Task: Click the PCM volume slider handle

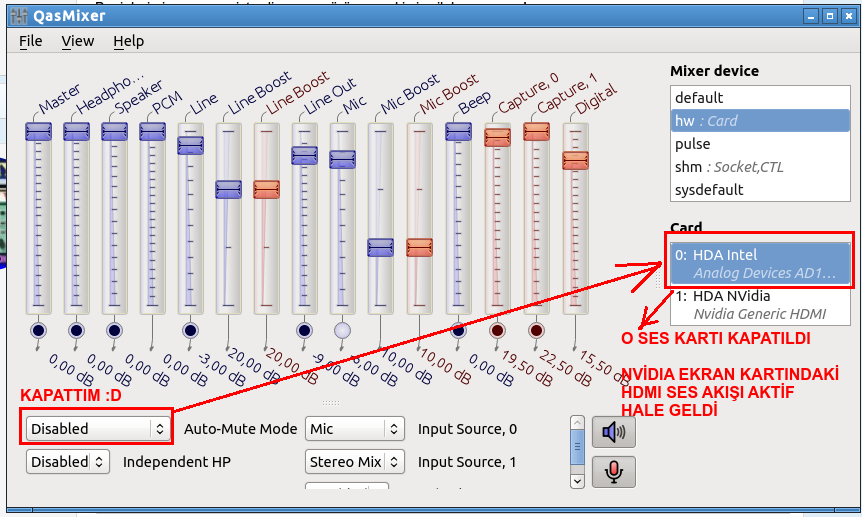Action: point(152,131)
